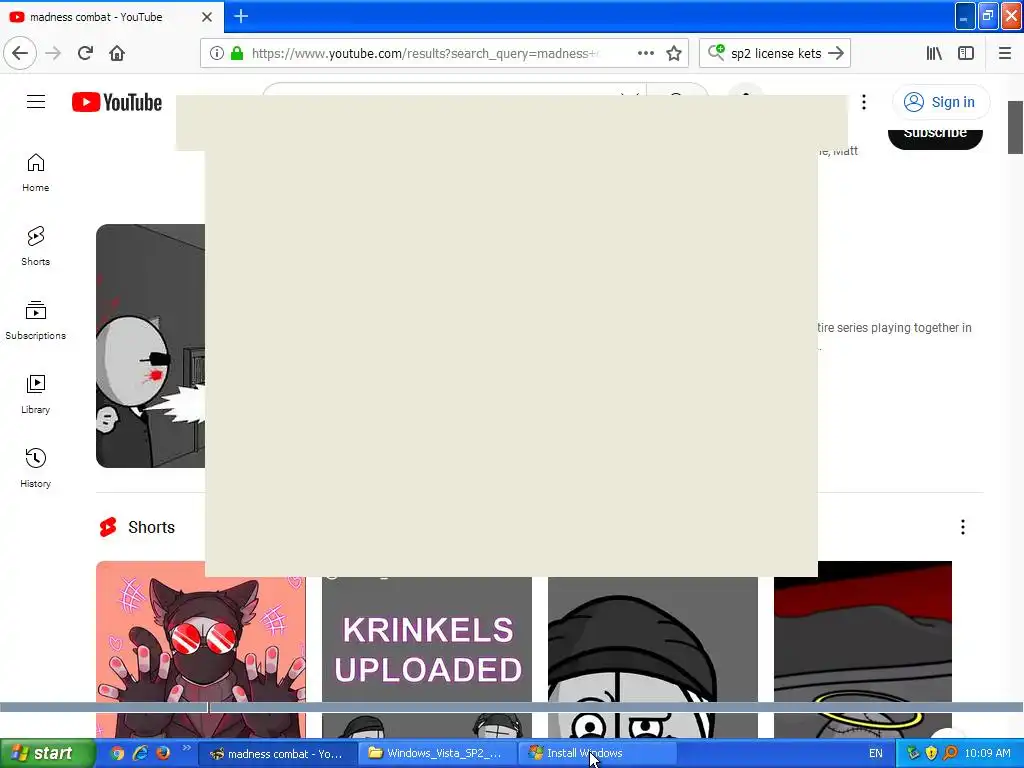Toggle YouTube guide hamburger menu

[36, 102]
